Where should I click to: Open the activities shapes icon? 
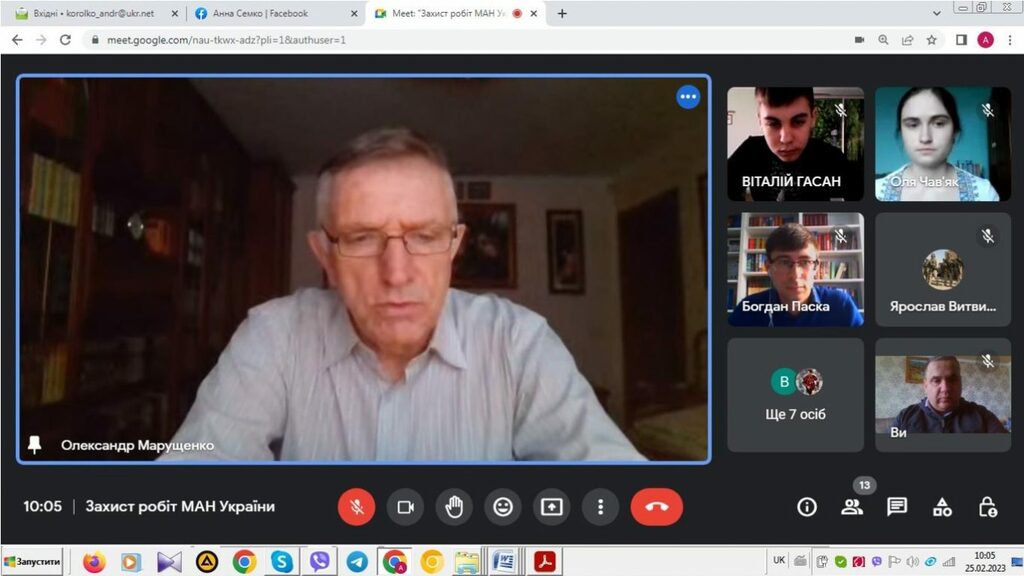(x=942, y=507)
